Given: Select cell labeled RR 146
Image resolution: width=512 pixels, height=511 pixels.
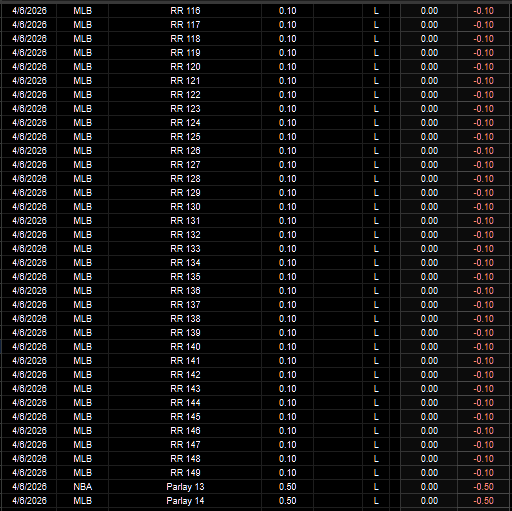Looking at the screenshot, I should [x=185, y=431].
